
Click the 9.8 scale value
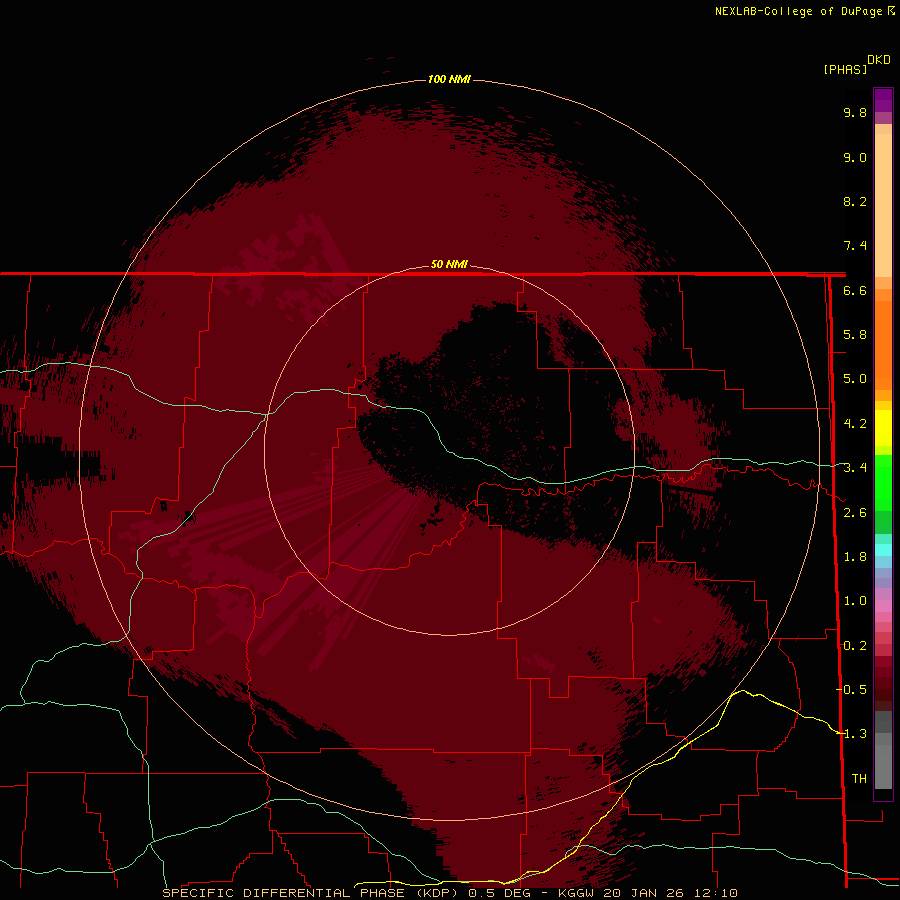[855, 112]
